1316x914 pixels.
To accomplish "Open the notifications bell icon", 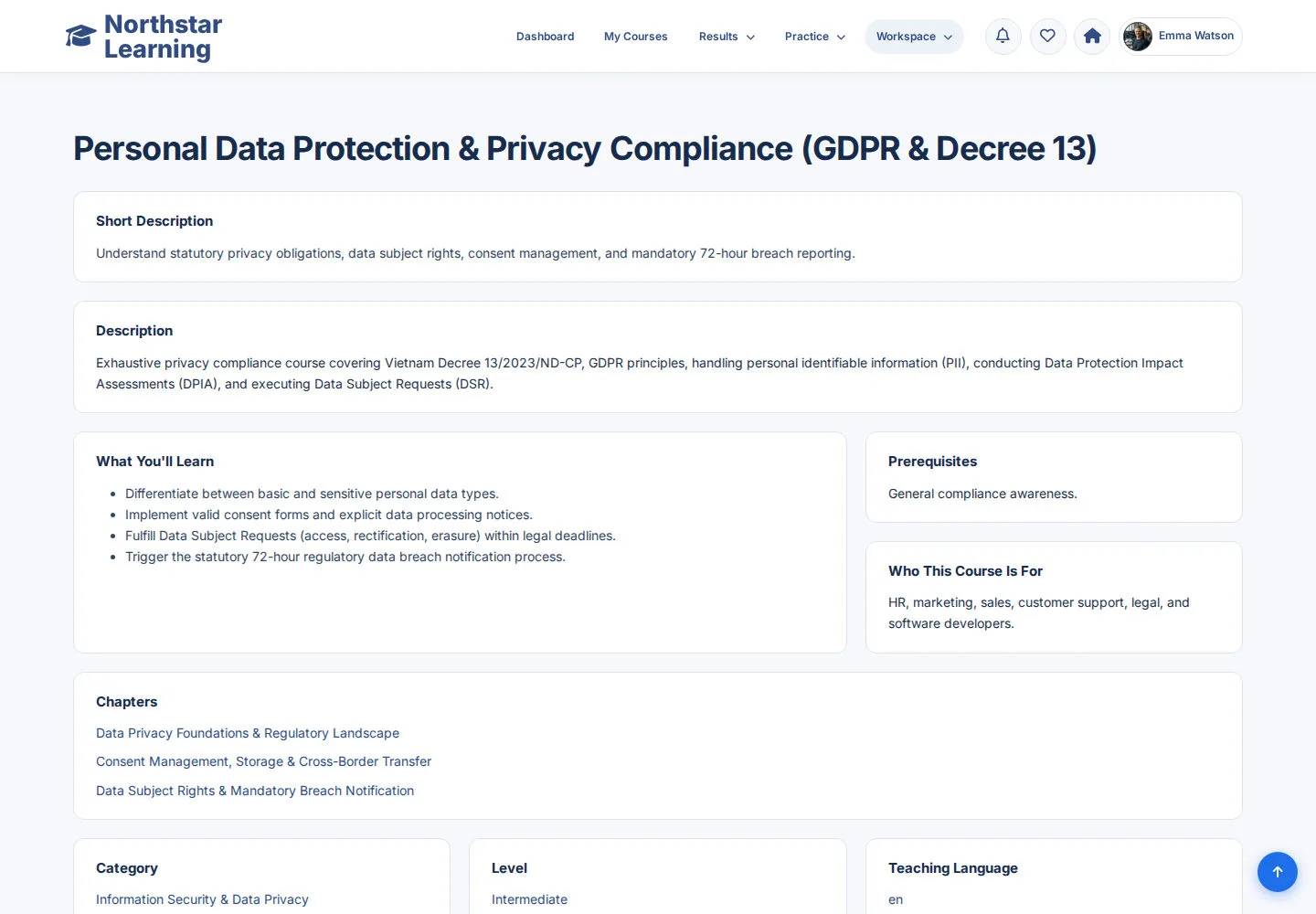I will click(1003, 37).
